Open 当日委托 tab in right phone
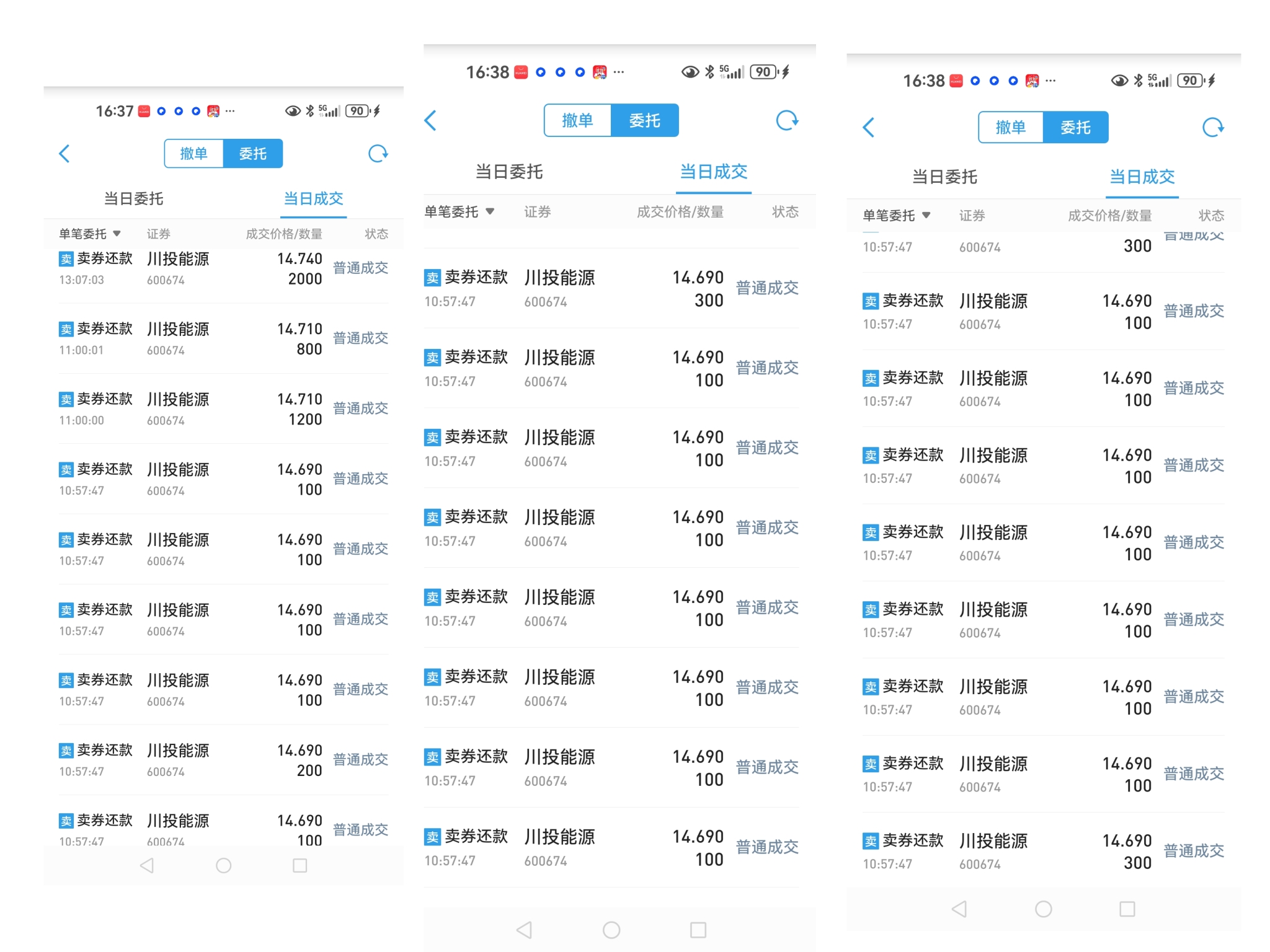The image size is (1270, 952). point(944,177)
